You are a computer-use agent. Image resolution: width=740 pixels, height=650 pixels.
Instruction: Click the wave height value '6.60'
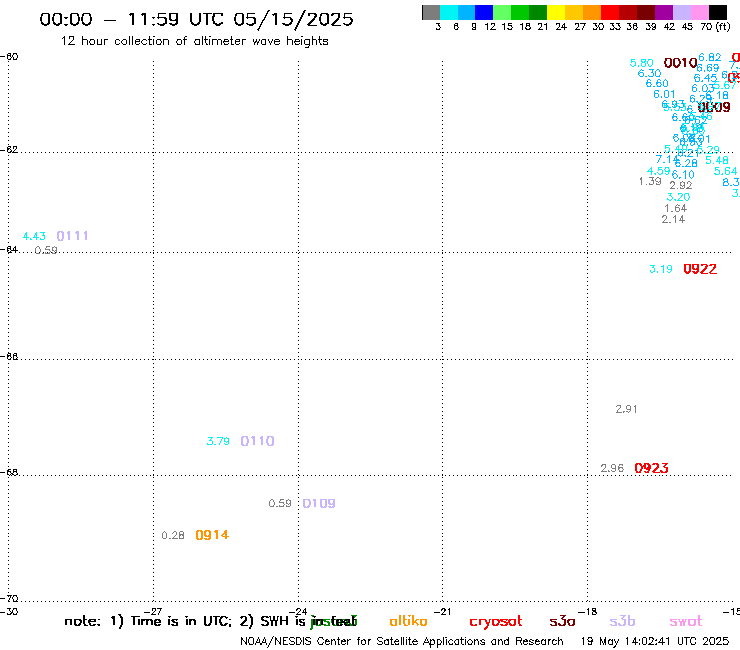(657, 84)
